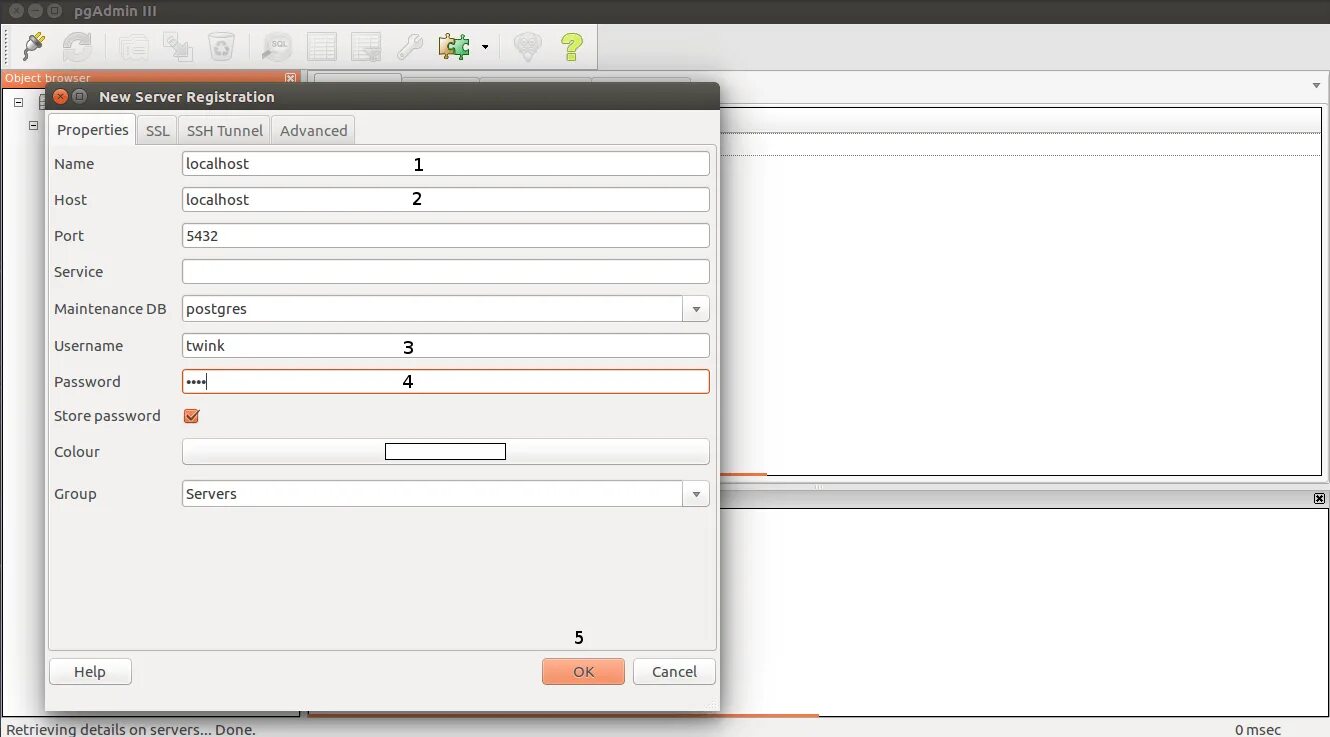Click the puzzle-piece Plugins icon

(454, 47)
